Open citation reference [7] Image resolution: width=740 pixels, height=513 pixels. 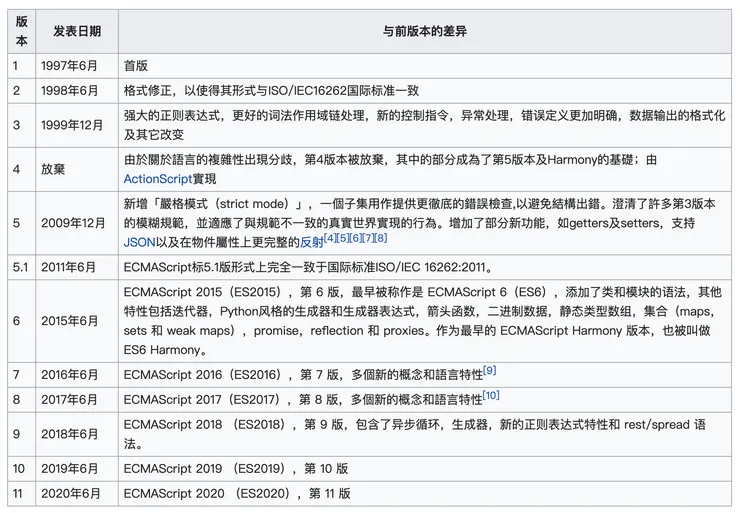368,237
